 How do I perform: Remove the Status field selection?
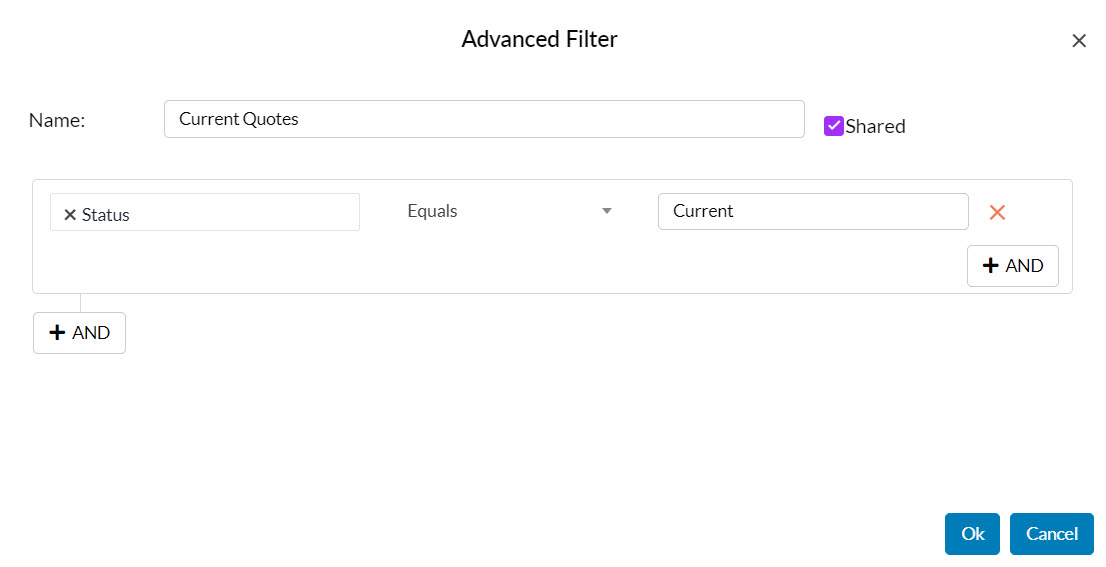click(70, 215)
